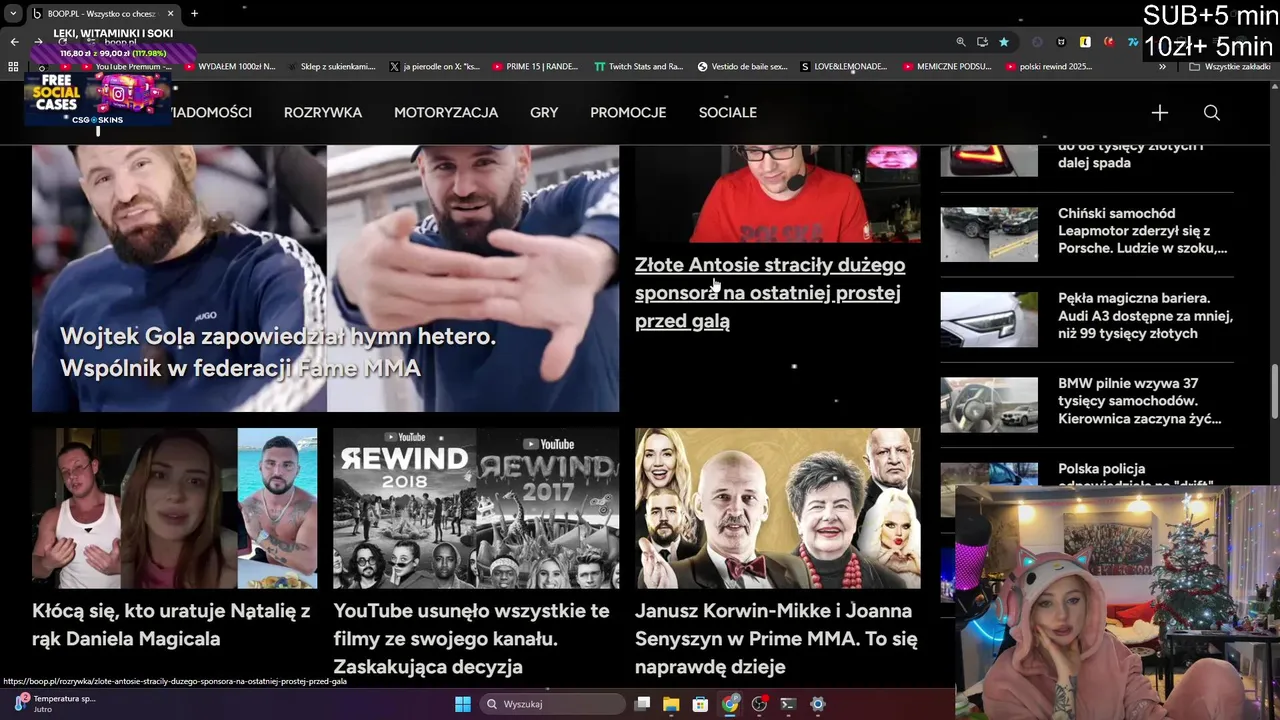Click the Audi A3 sidebar thumbnail

[x=989, y=319]
